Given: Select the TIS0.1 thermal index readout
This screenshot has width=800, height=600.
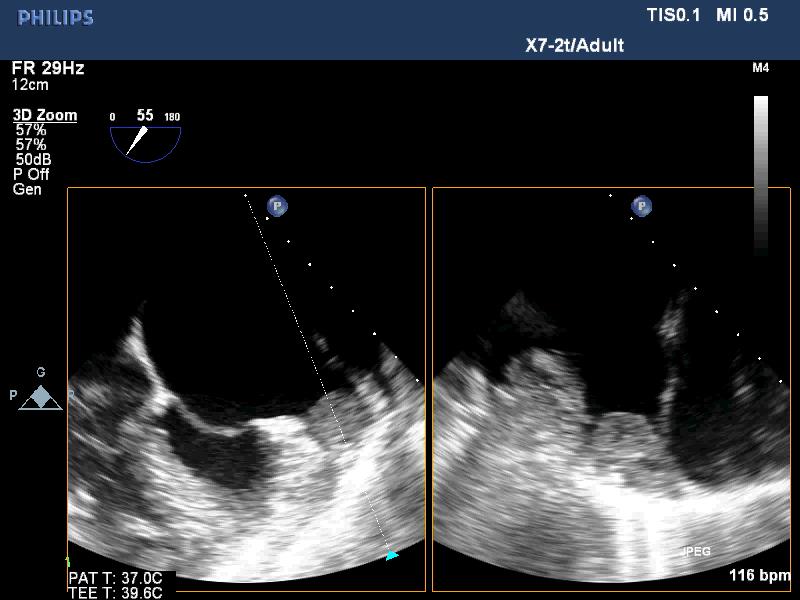Looking at the screenshot, I should click(x=675, y=15).
